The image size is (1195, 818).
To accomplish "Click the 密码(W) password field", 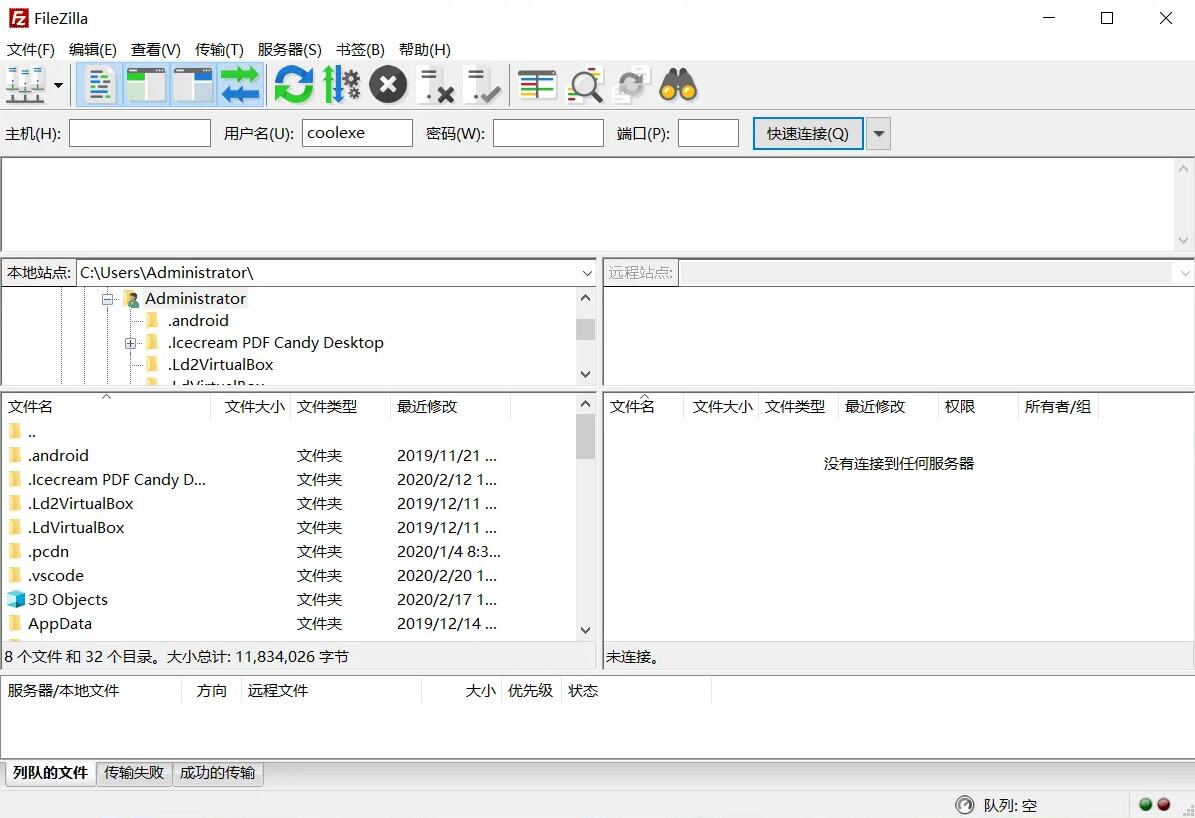I will tap(548, 133).
